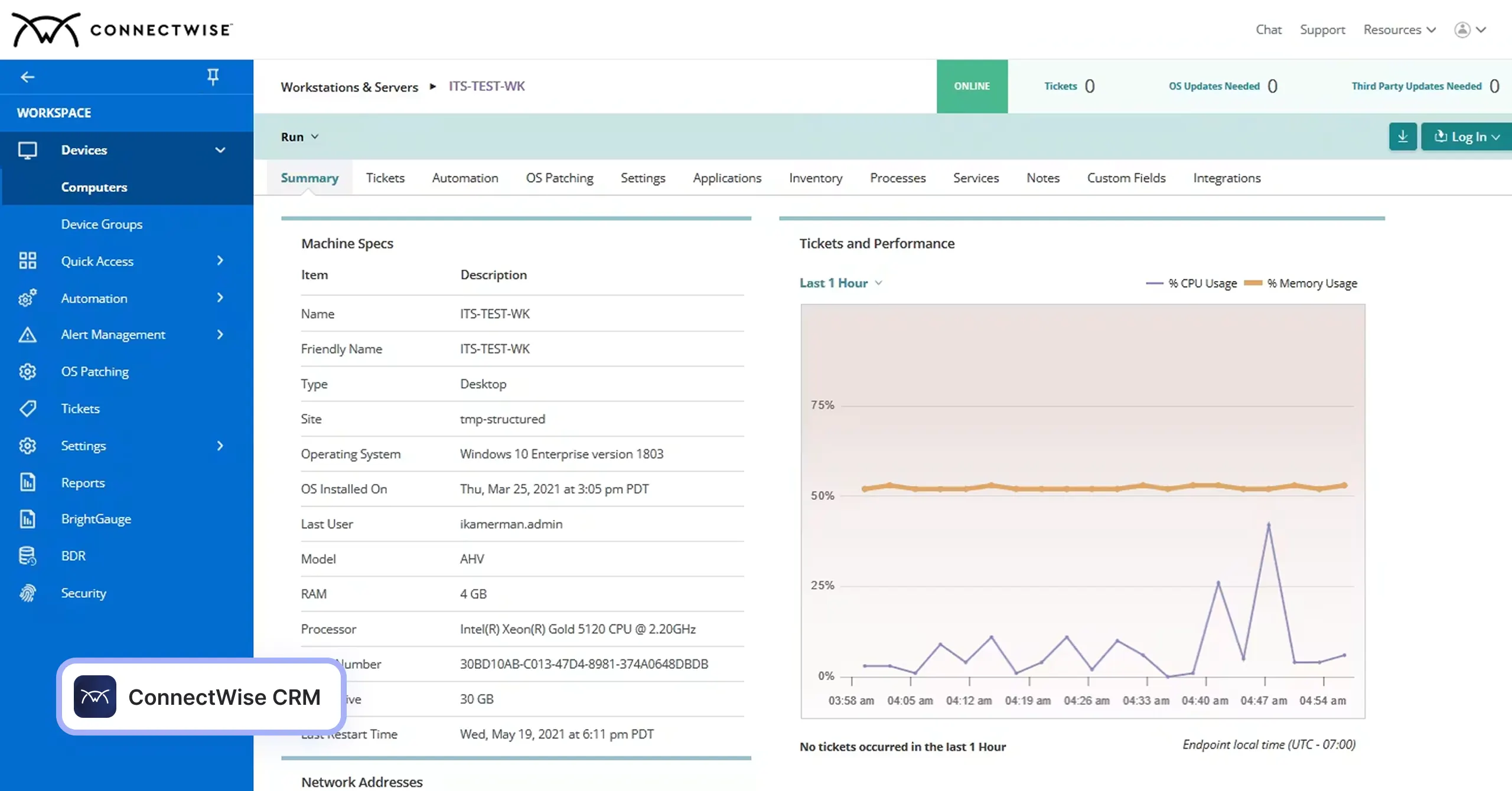Image resolution: width=1512 pixels, height=791 pixels.
Task: Pin the sidebar with pin icon
Action: pos(213,76)
